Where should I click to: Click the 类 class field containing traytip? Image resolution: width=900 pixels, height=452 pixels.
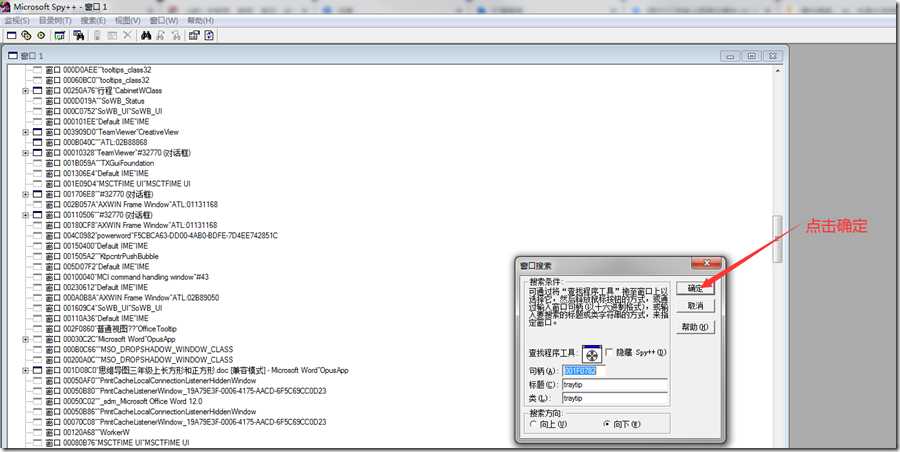pos(615,397)
